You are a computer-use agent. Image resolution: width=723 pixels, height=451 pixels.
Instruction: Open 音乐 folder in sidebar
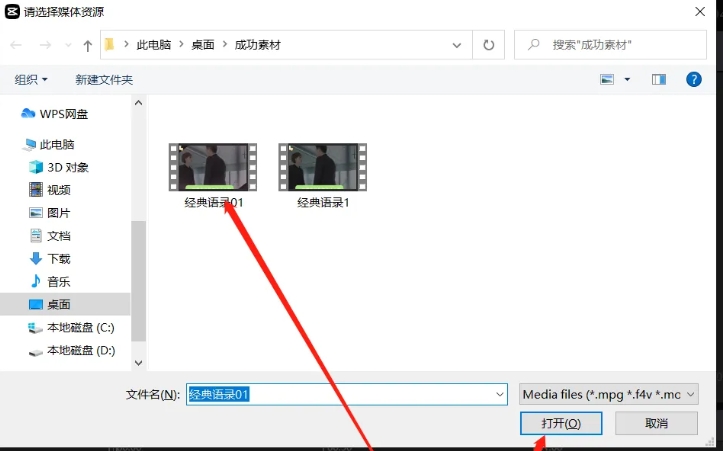(50, 282)
